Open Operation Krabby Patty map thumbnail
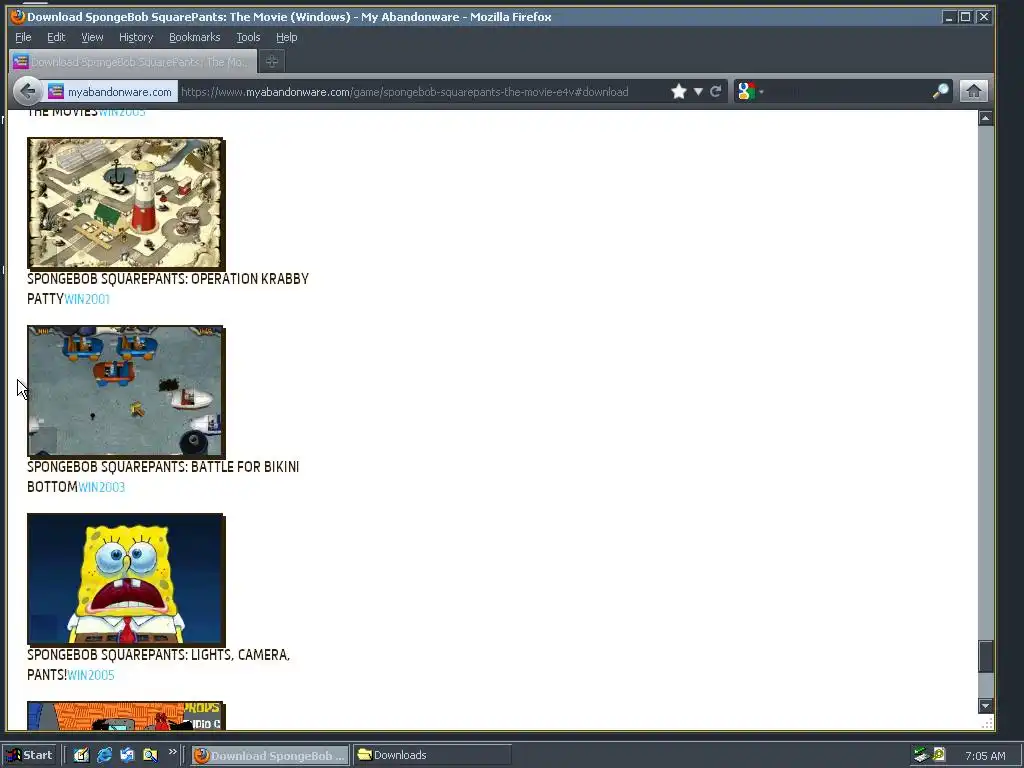 coord(126,204)
